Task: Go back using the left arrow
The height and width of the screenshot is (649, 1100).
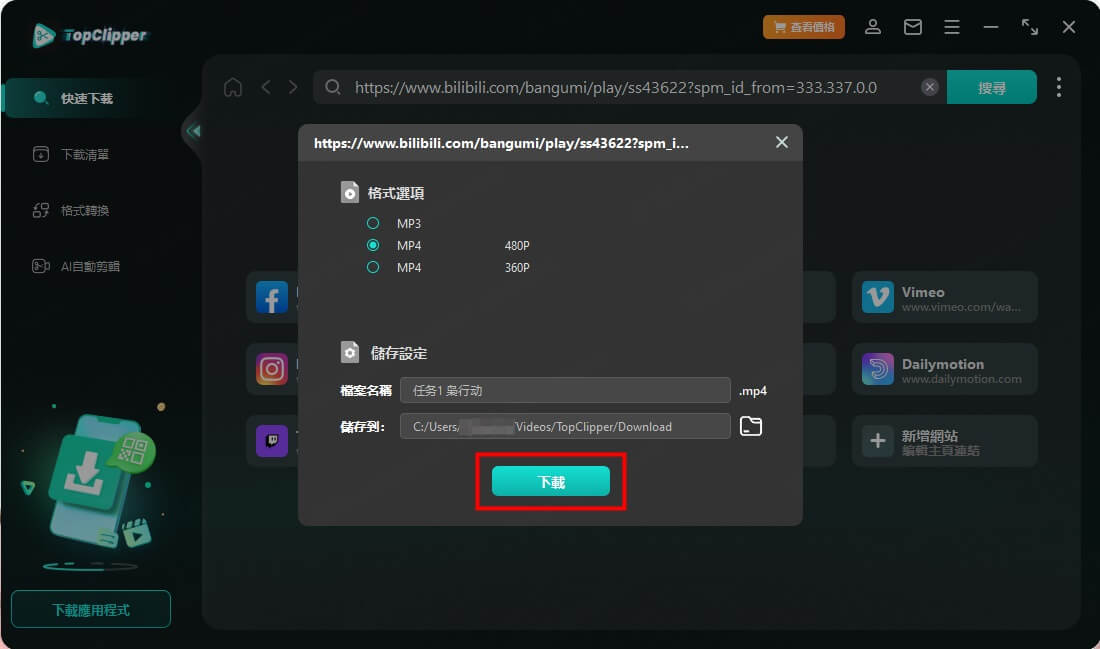Action: pos(266,88)
